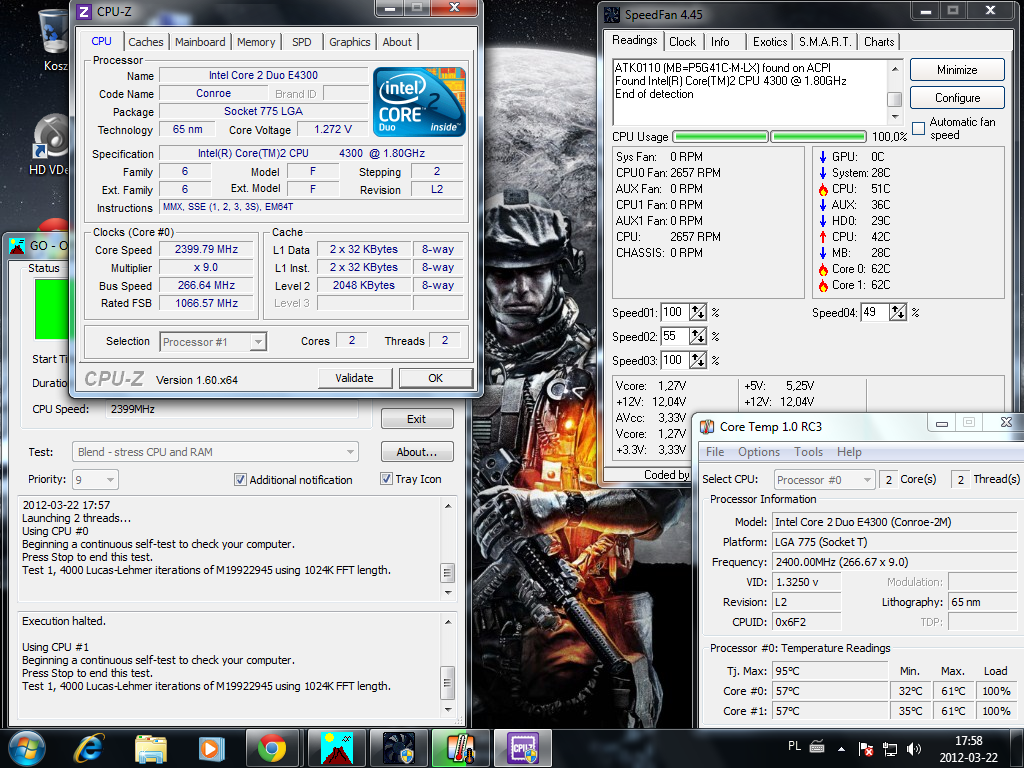
Task: Click the Validate button in CPU-Z
Action: point(354,378)
